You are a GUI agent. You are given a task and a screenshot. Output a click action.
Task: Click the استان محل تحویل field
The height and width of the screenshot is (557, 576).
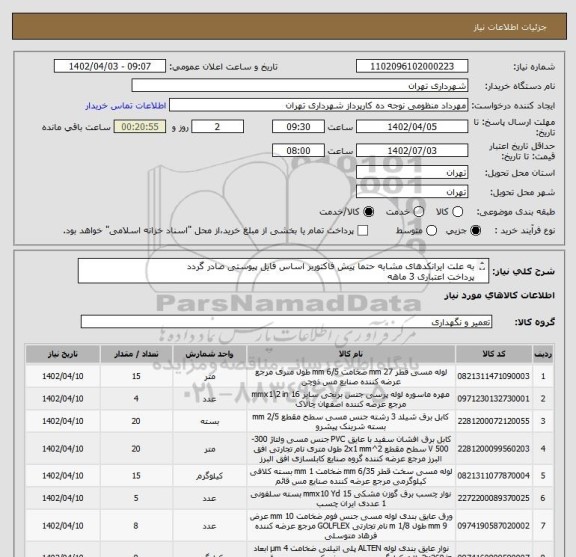(412, 173)
